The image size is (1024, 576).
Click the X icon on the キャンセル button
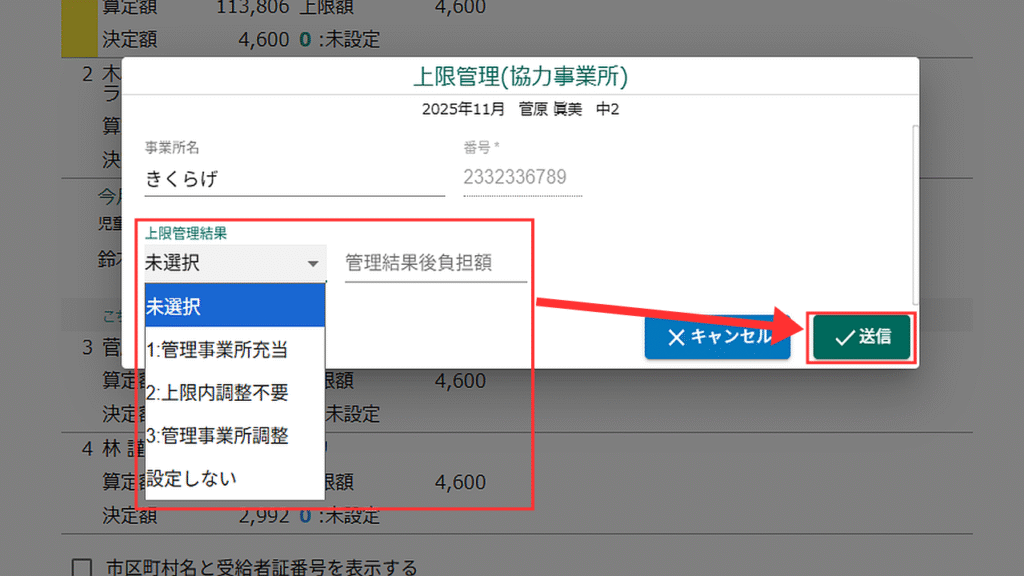coord(675,337)
